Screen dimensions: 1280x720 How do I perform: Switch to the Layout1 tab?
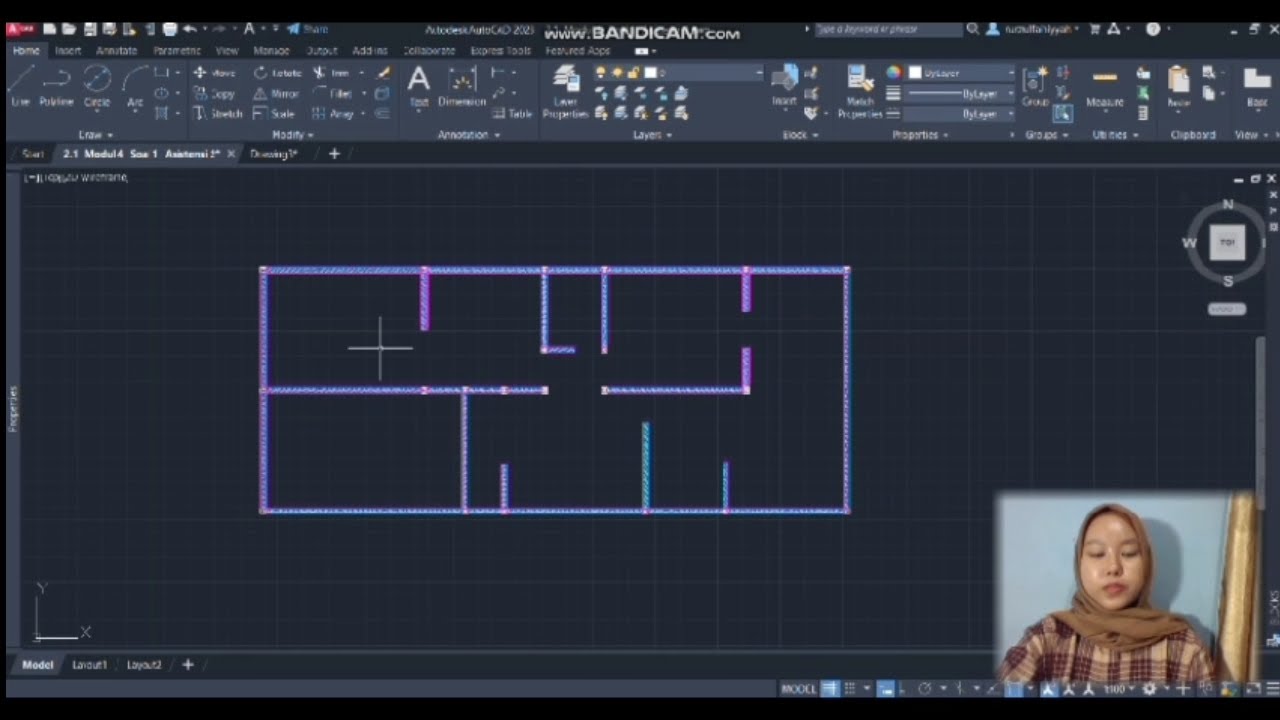tap(89, 665)
